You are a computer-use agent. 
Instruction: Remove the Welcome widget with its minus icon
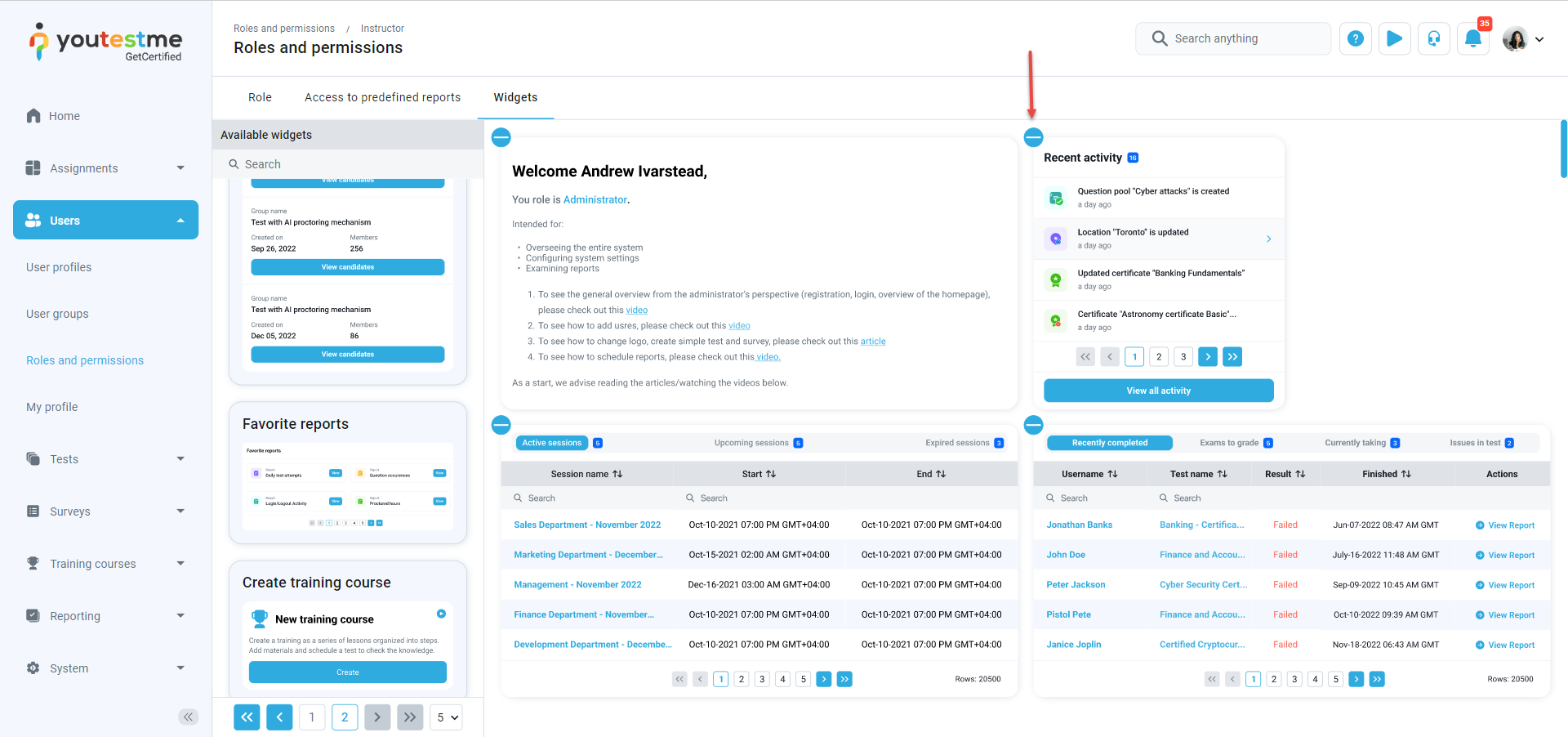pyautogui.click(x=501, y=137)
